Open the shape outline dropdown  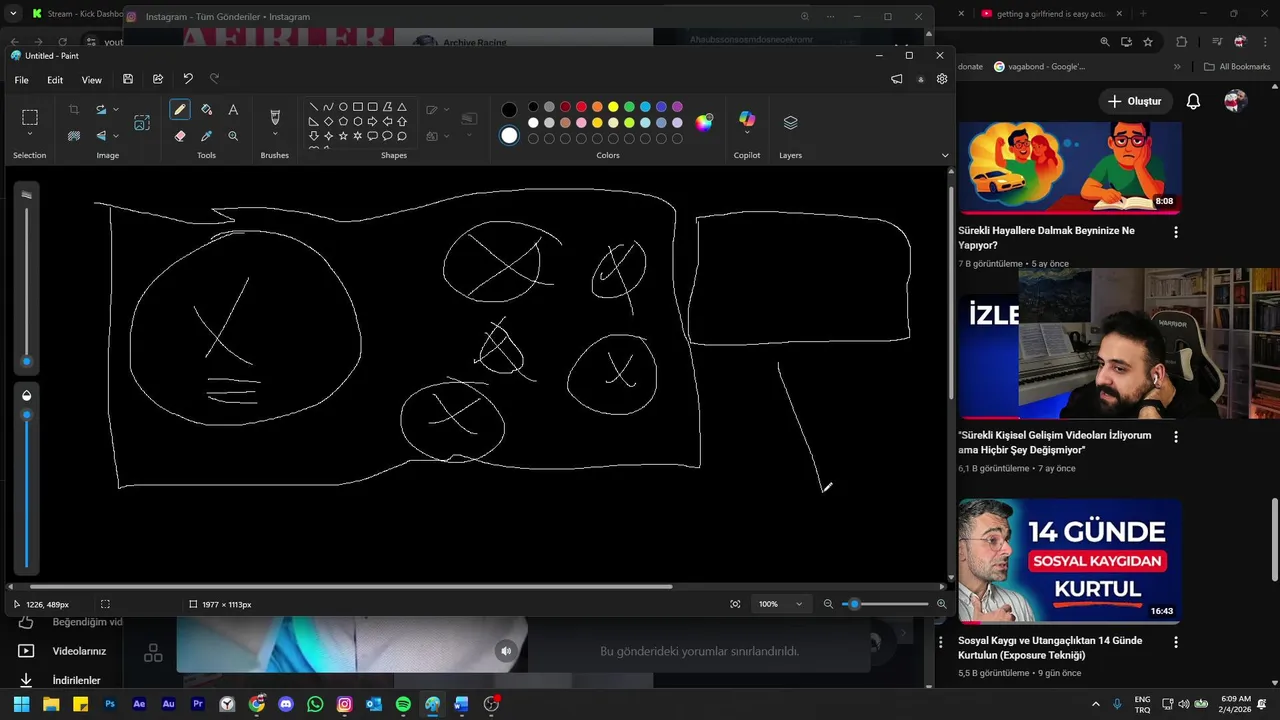(x=446, y=110)
